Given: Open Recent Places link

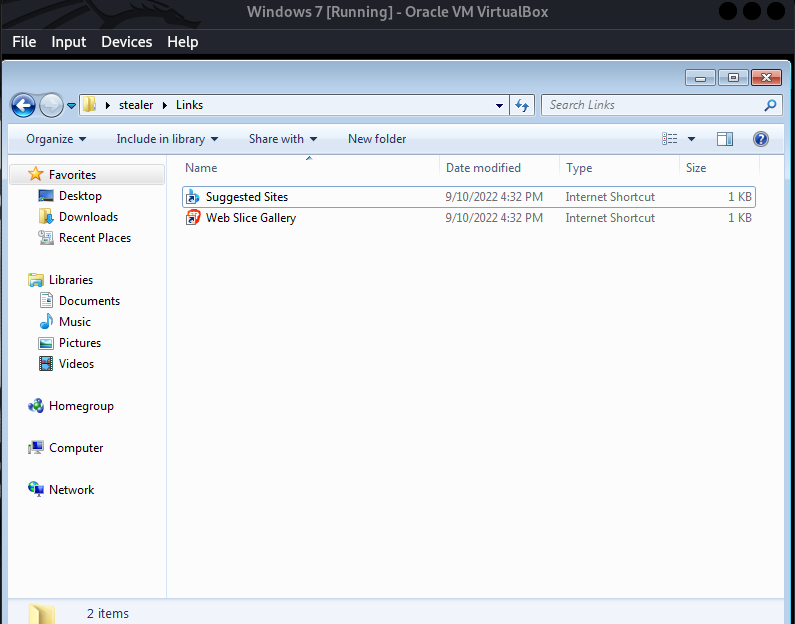Looking at the screenshot, I should (x=95, y=238).
